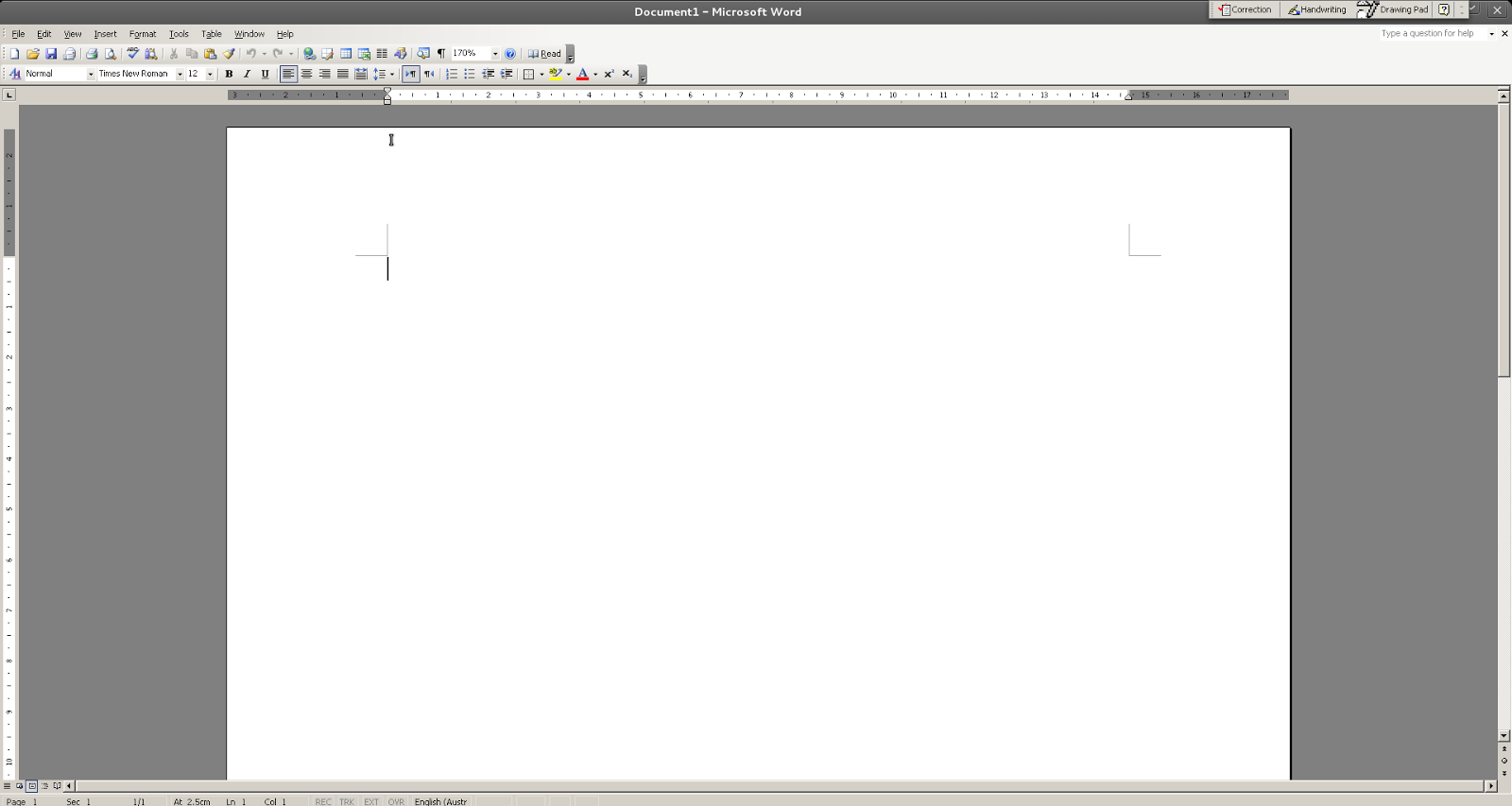Click the Copy icon

pos(192,54)
